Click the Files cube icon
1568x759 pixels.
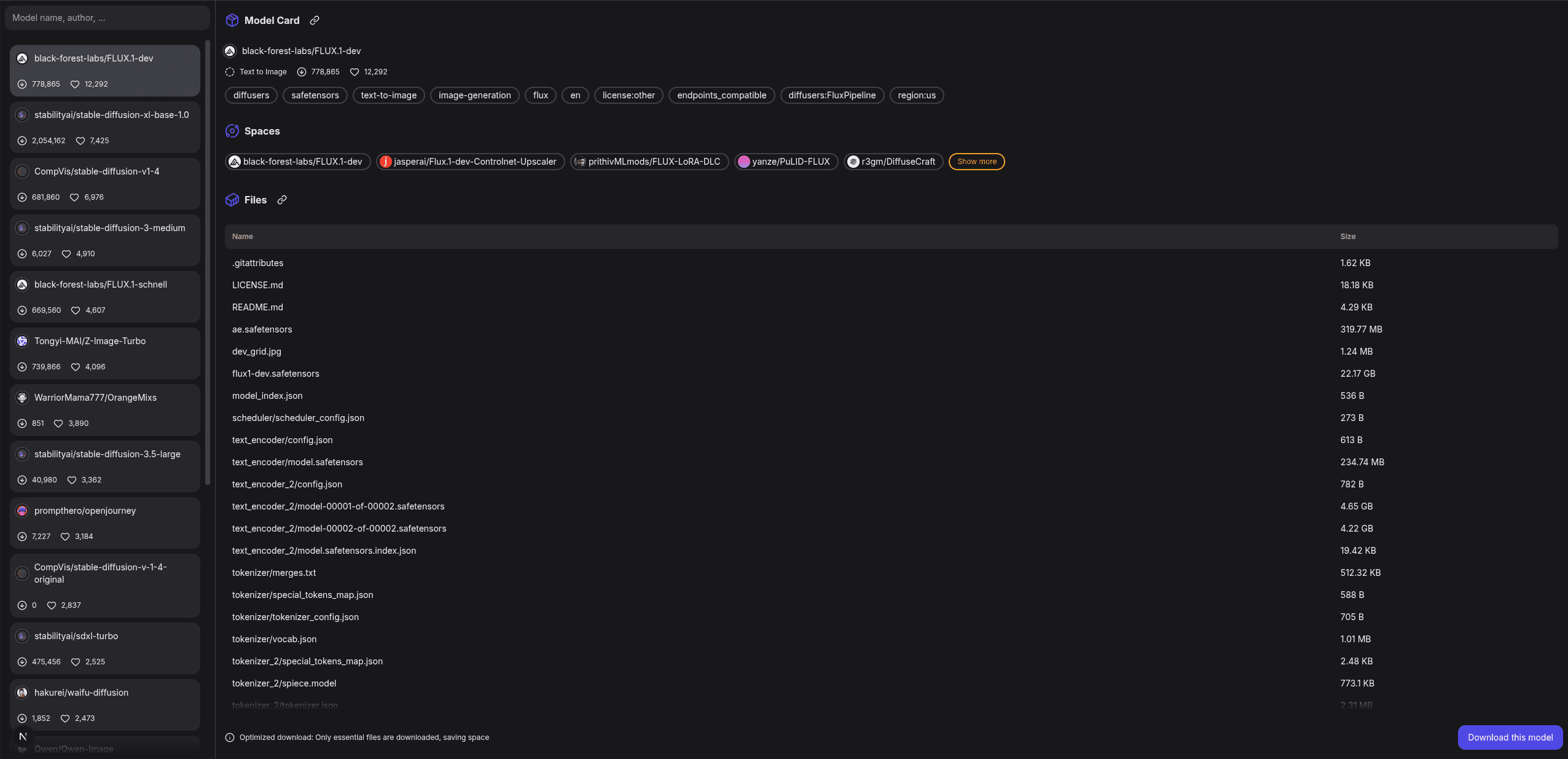[232, 200]
